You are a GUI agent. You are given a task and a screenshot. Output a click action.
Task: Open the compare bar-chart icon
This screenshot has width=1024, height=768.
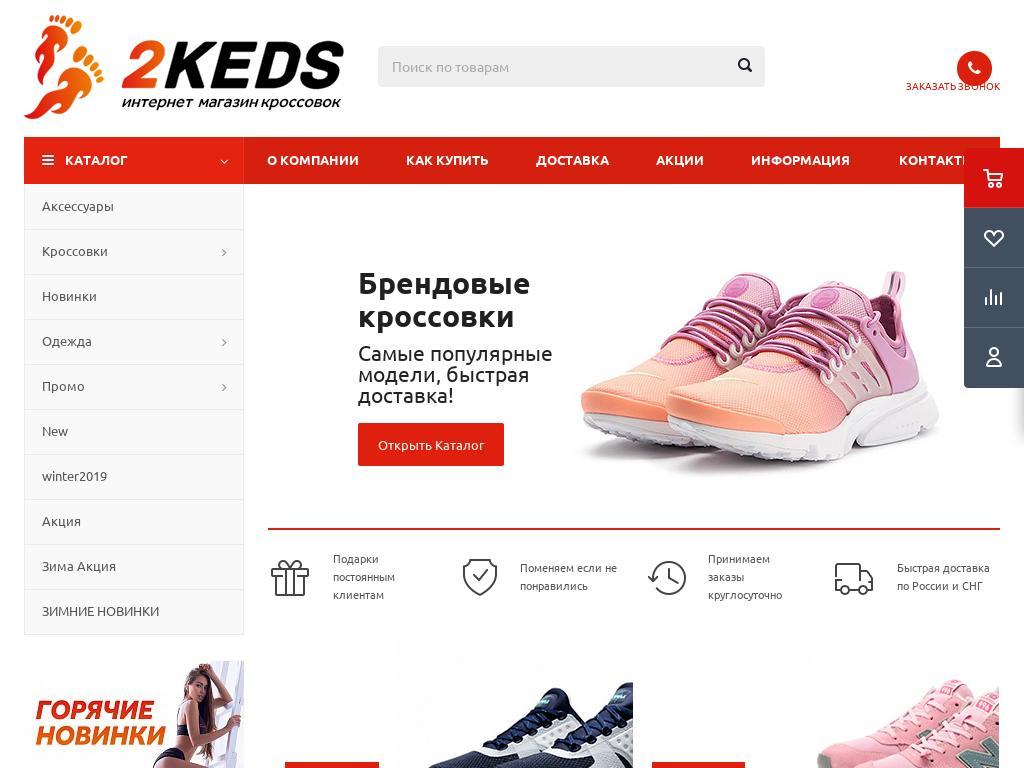pos(993,298)
